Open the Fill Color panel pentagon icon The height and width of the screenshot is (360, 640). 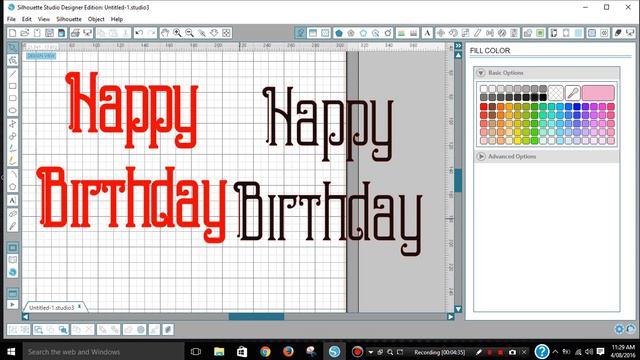pyautogui.click(x=339, y=33)
